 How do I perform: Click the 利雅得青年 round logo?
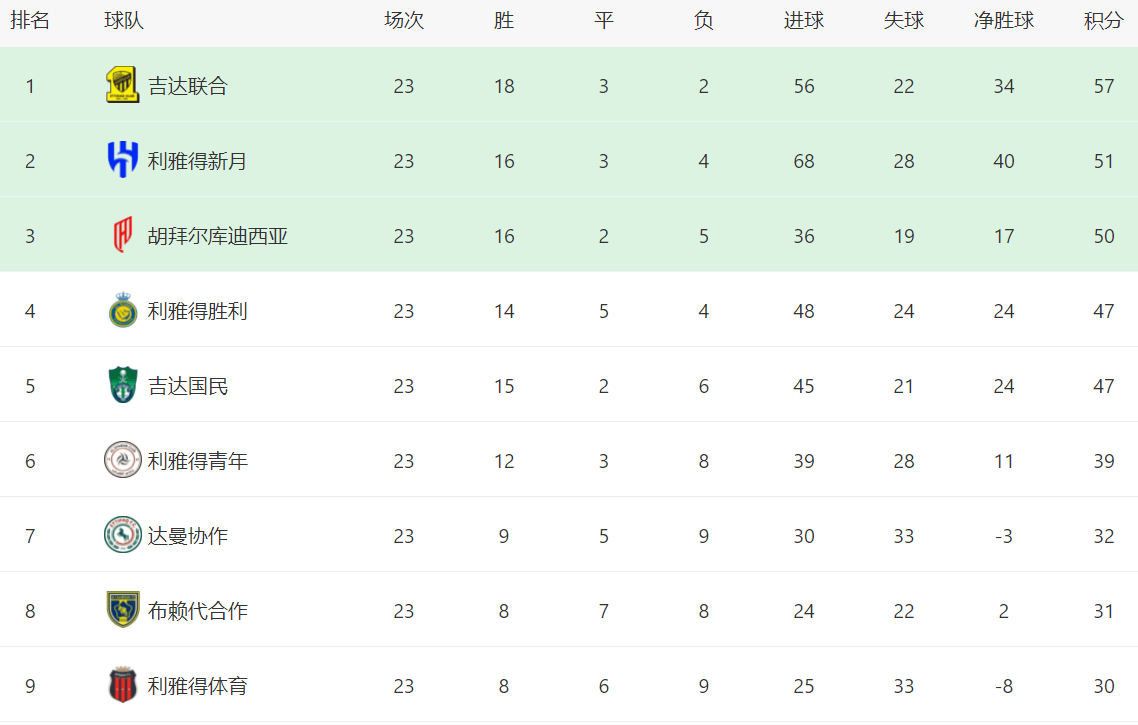[122, 461]
